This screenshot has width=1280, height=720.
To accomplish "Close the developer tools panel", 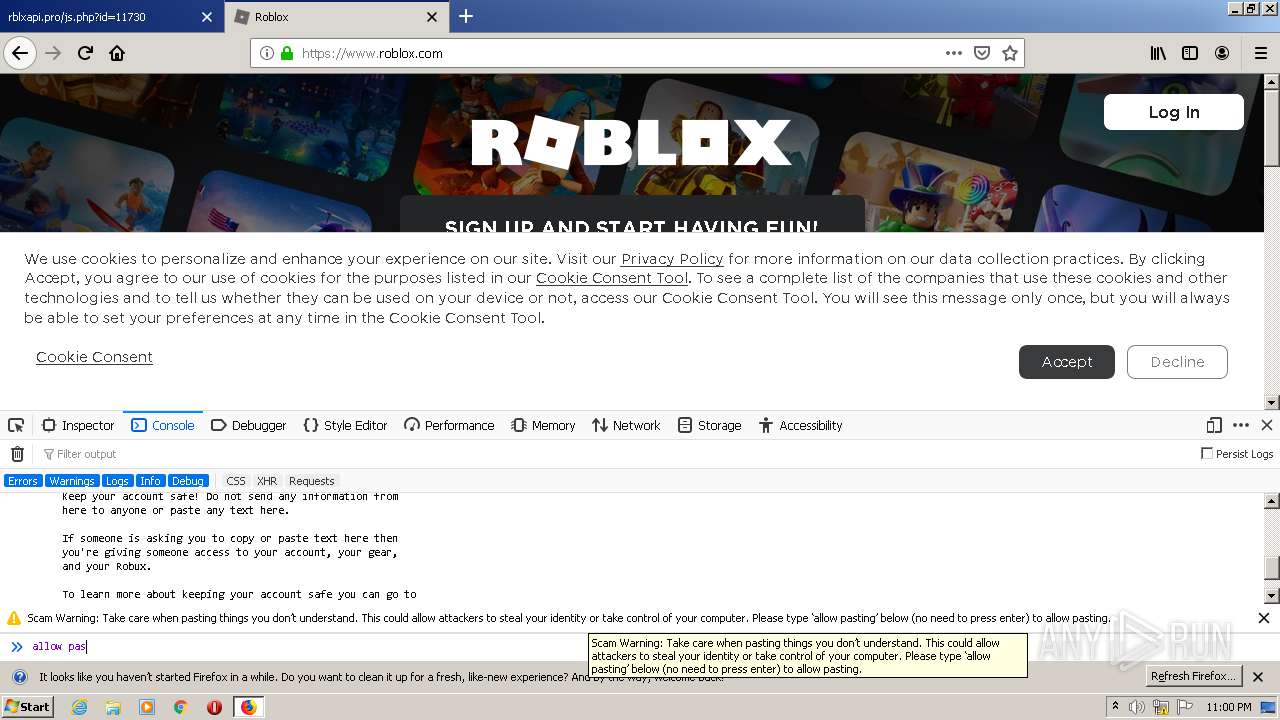I will coord(1267,425).
